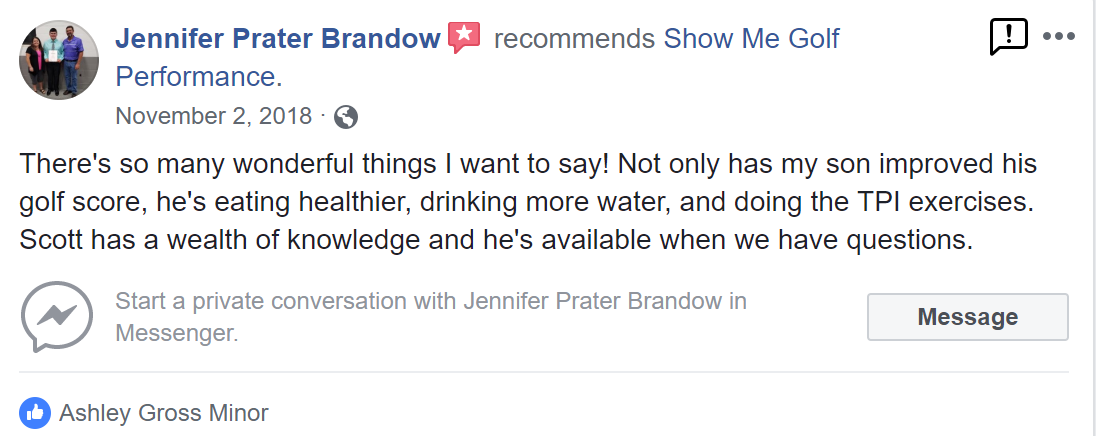Click the 'Performance.' link text
The image size is (1096, 436).
pos(199,76)
